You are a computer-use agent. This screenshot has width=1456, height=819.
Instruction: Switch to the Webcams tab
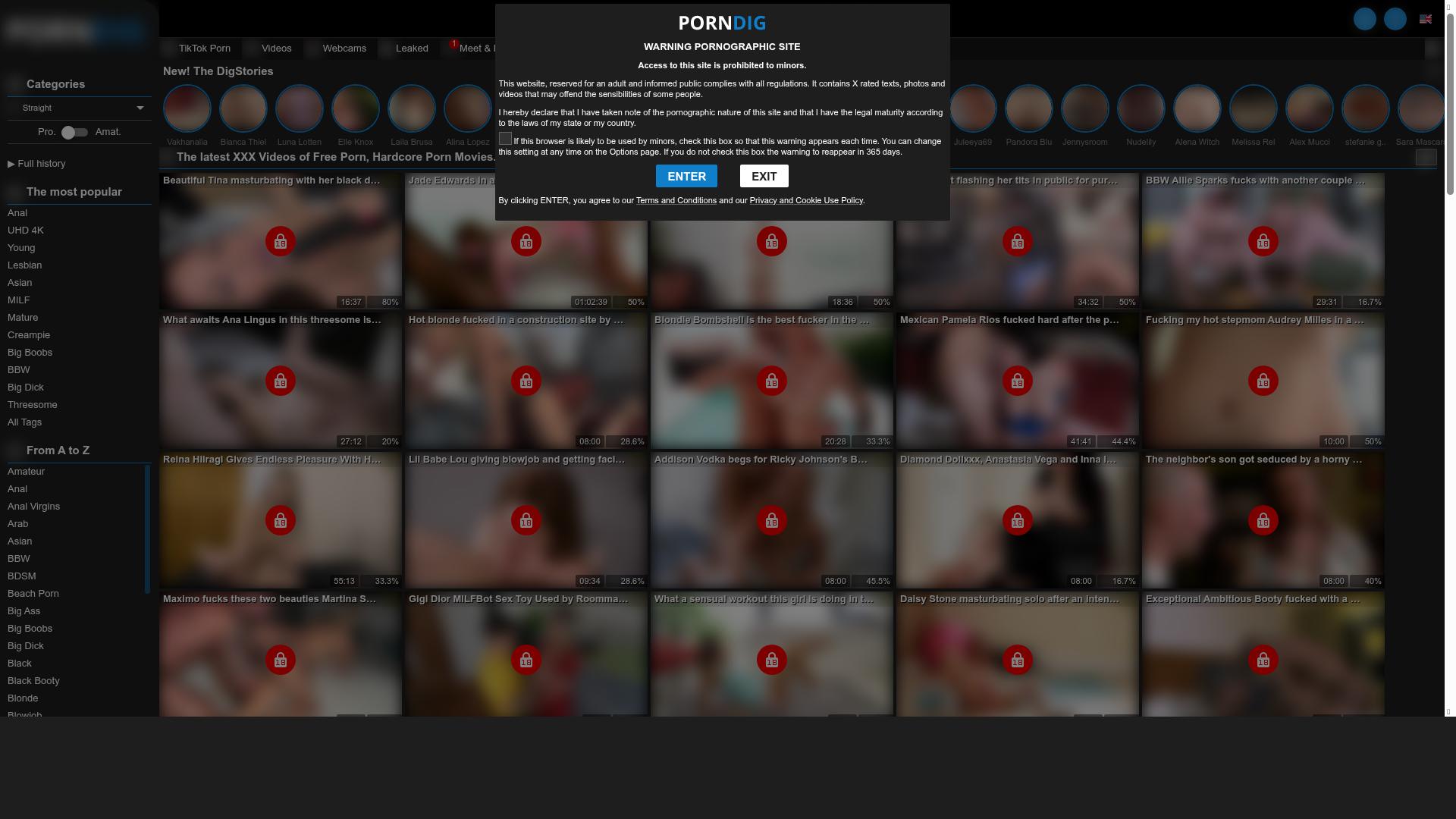[x=344, y=49]
